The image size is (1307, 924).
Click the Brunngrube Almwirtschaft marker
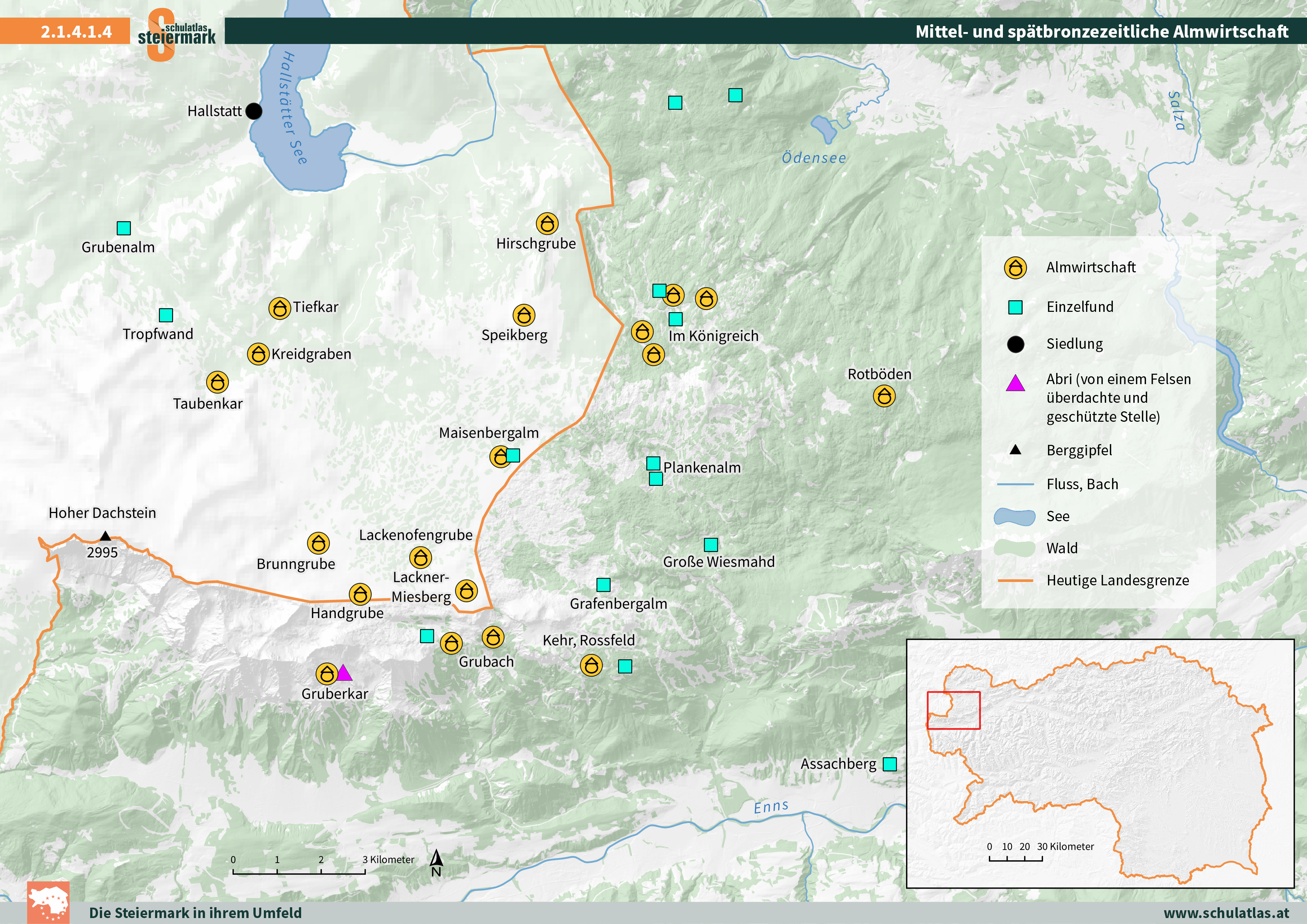318,543
